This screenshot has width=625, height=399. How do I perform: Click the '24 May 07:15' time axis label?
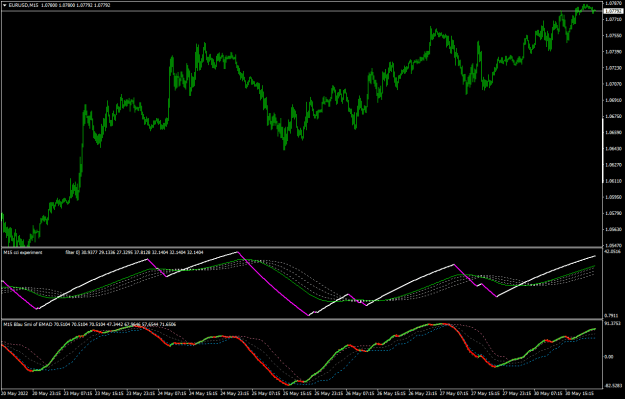[x=173, y=394]
